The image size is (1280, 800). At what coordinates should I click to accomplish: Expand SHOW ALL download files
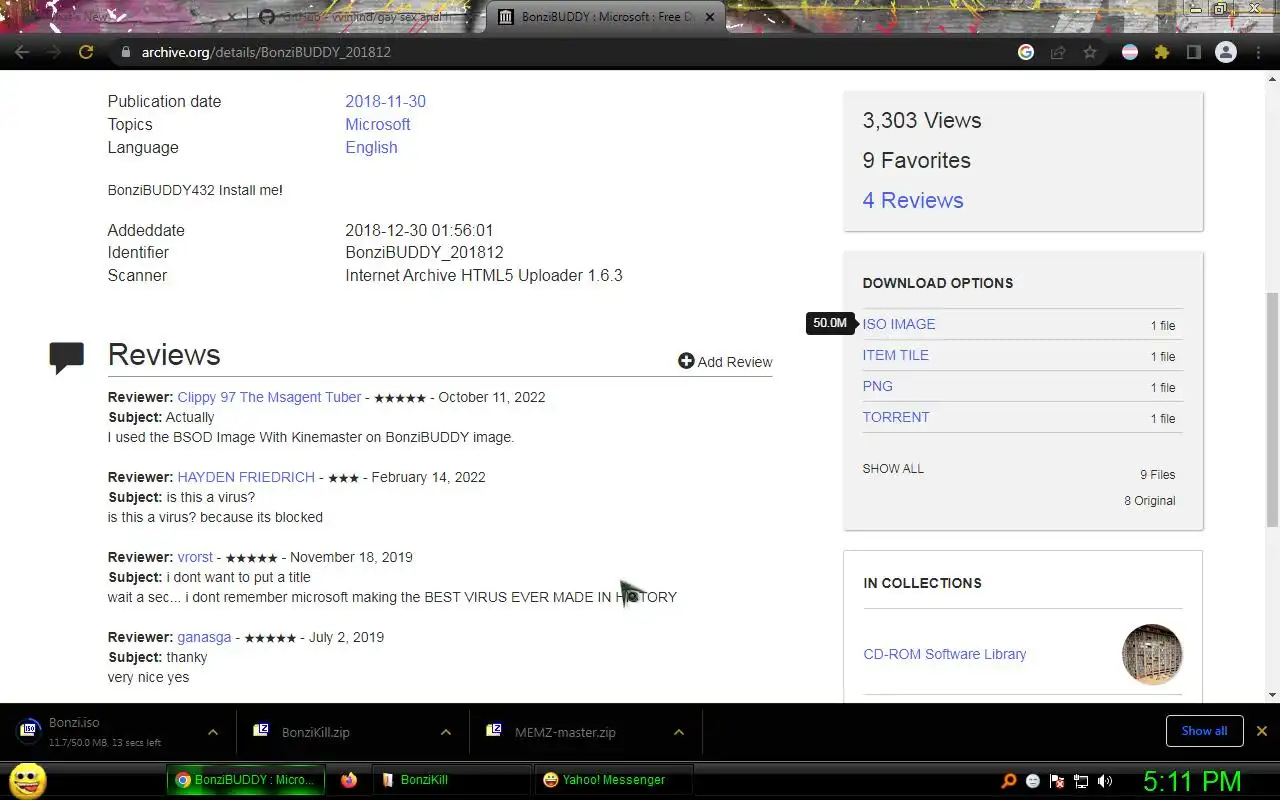pyautogui.click(x=893, y=469)
